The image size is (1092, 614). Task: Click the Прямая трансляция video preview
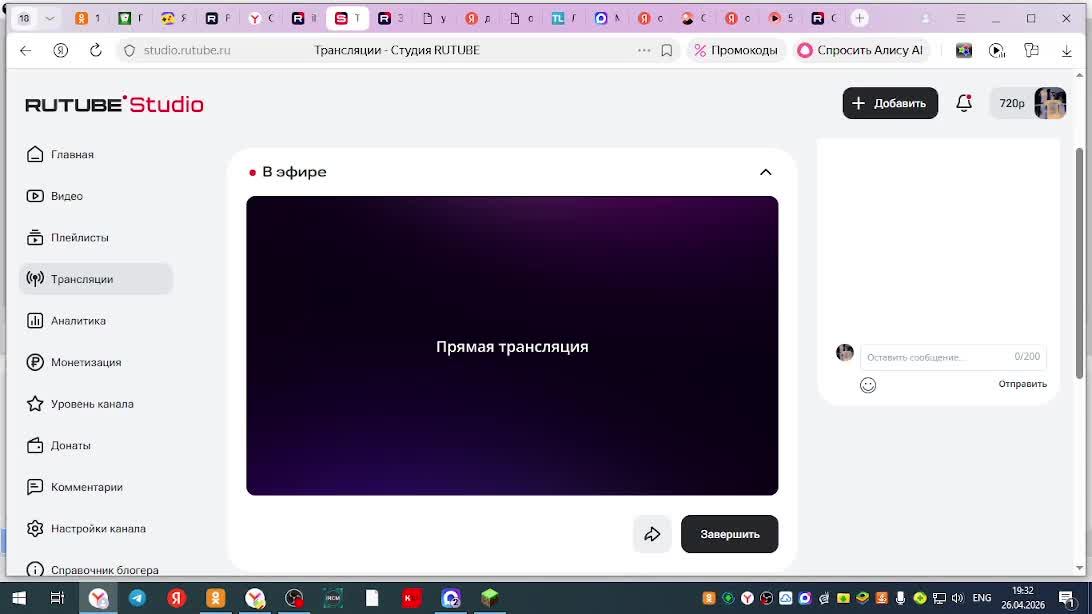(512, 346)
